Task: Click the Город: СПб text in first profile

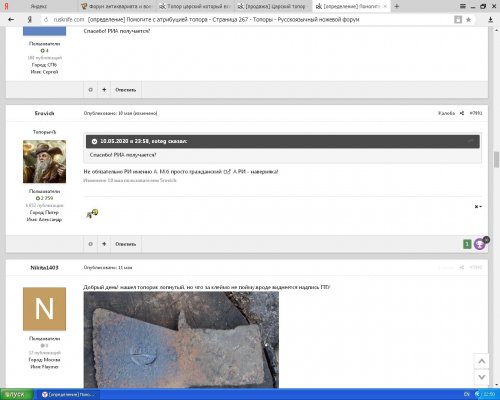Action: tap(44, 65)
